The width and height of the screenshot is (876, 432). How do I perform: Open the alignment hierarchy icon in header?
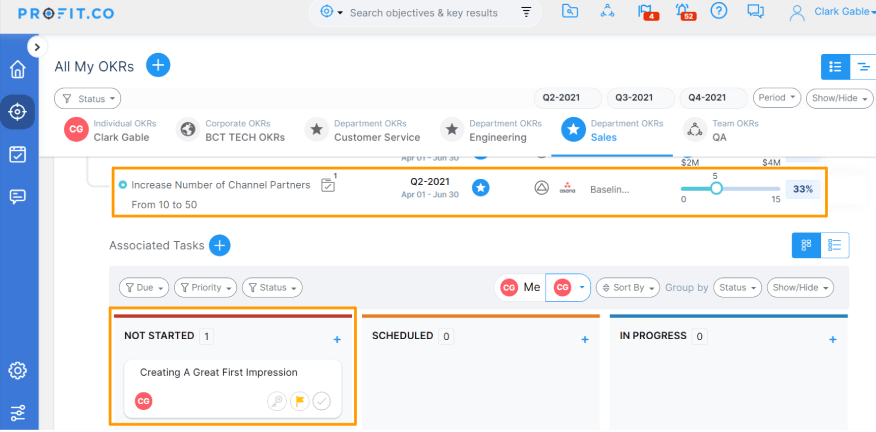pyautogui.click(x=607, y=11)
